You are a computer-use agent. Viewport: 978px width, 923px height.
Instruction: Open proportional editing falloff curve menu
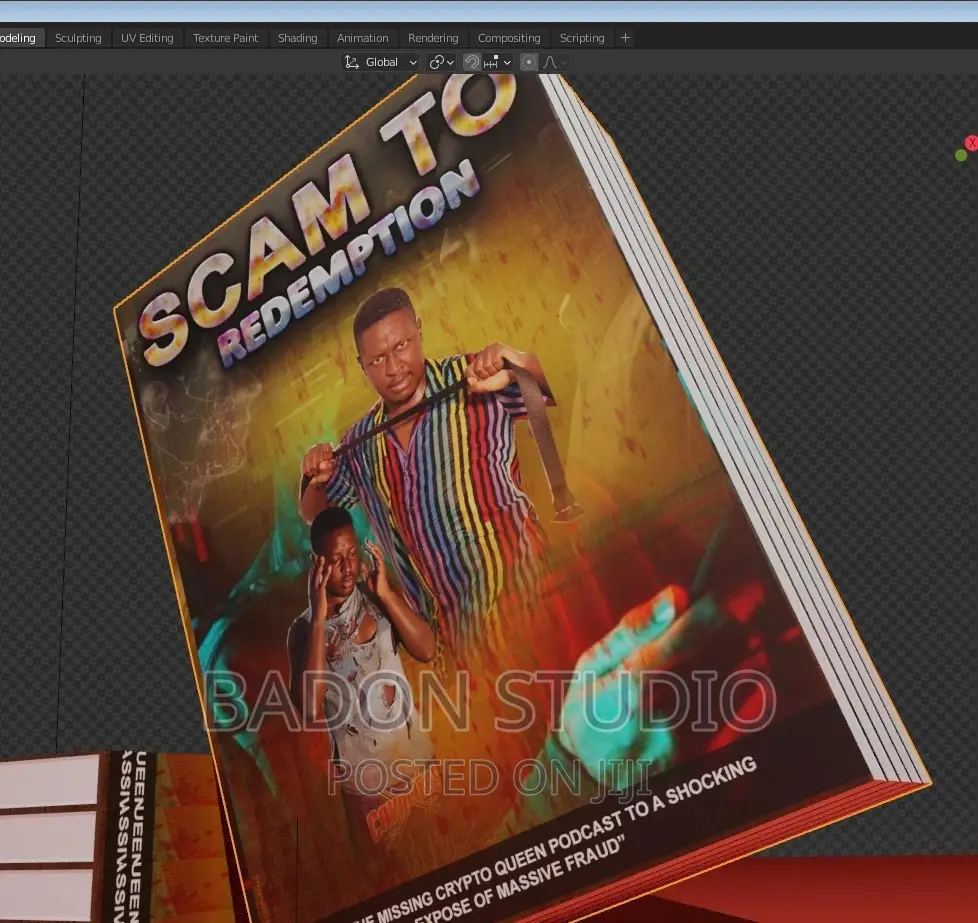(x=554, y=62)
